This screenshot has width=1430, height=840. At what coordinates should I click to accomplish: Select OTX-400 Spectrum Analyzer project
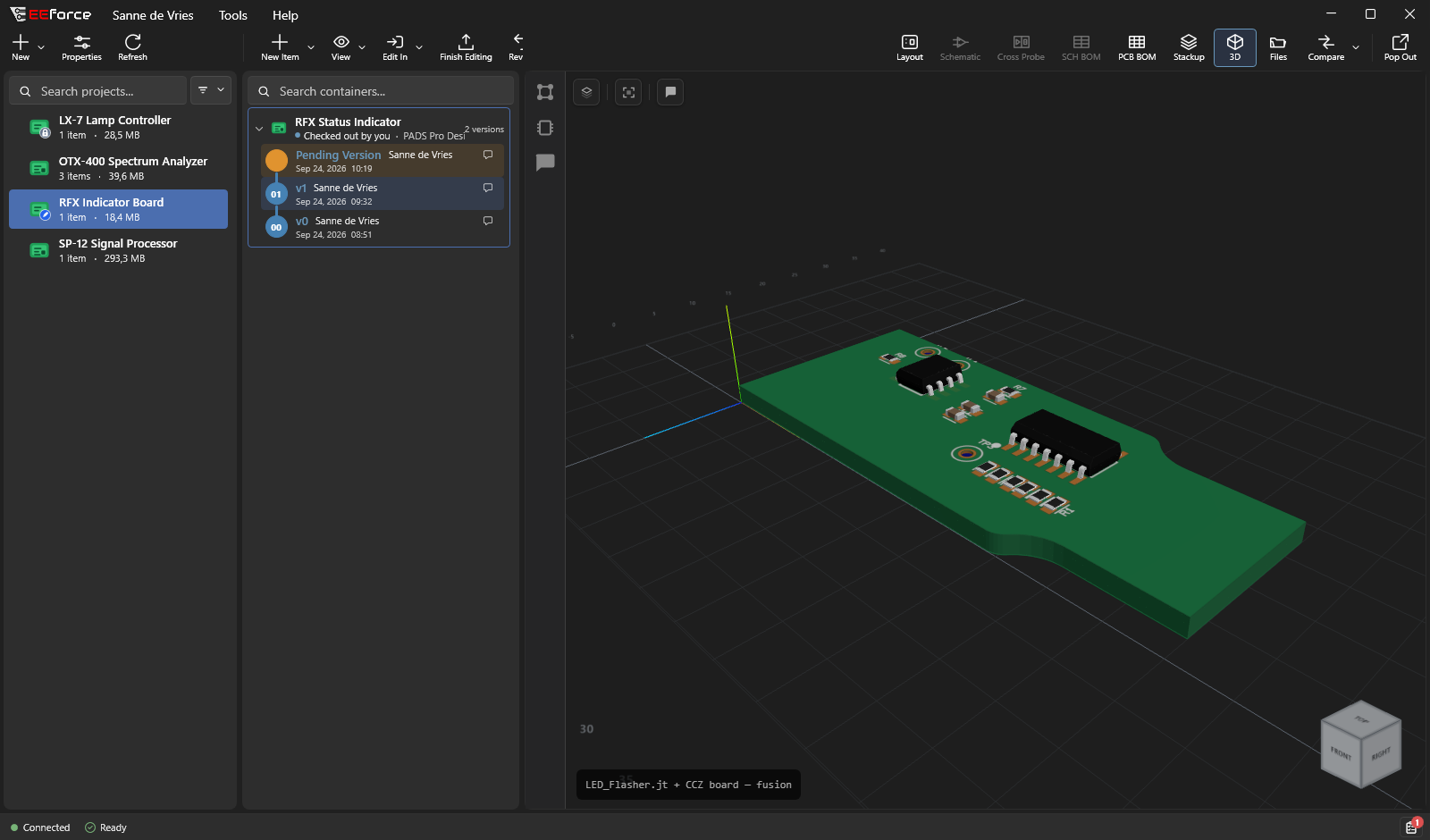pyautogui.click(x=118, y=169)
